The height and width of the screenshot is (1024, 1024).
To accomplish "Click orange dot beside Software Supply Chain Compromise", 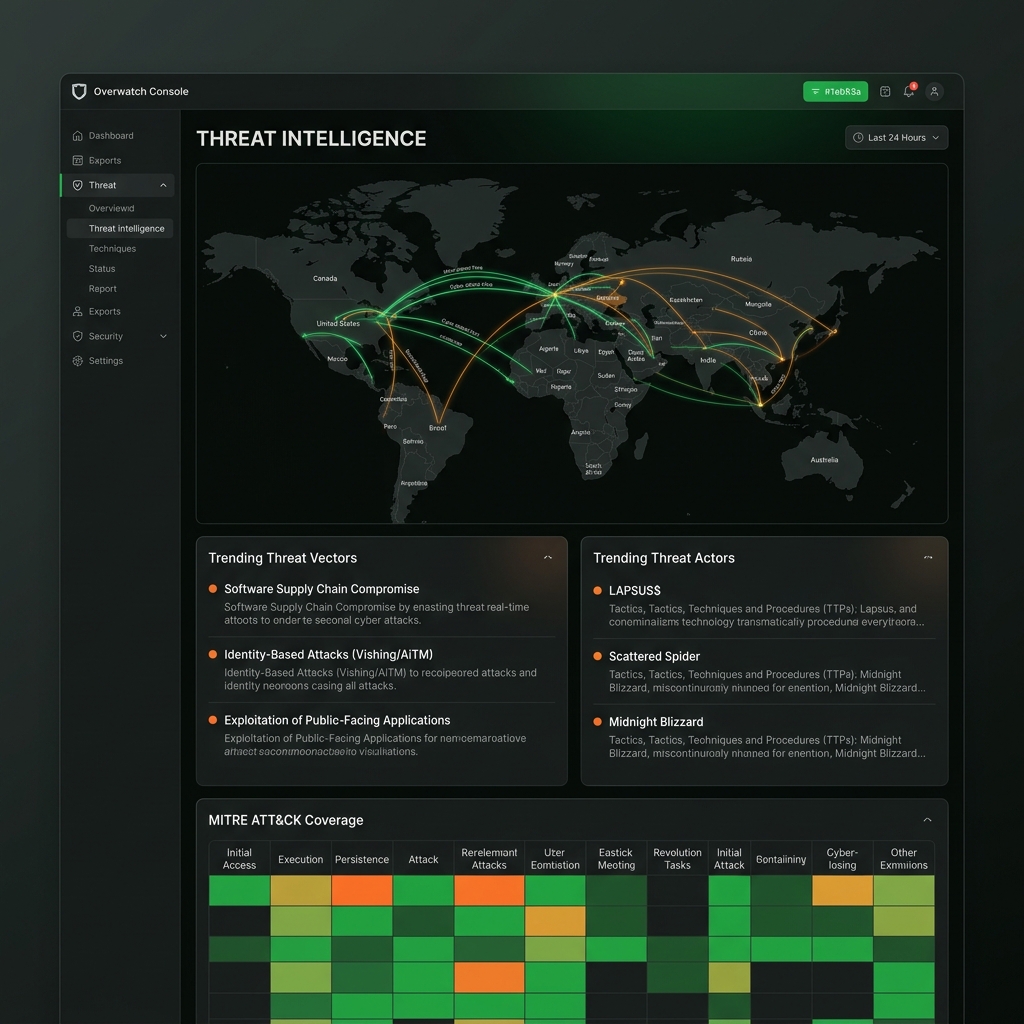I will click(213, 589).
